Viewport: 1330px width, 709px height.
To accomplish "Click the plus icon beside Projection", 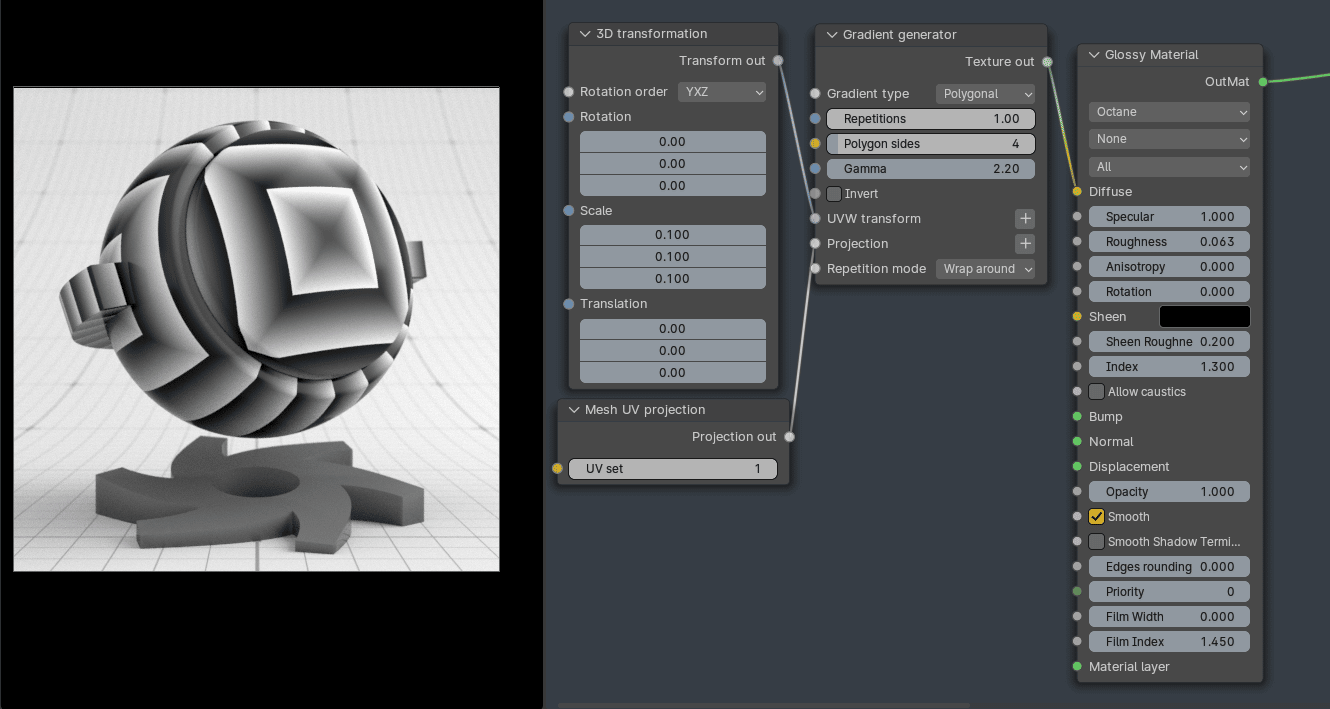I will (1025, 244).
